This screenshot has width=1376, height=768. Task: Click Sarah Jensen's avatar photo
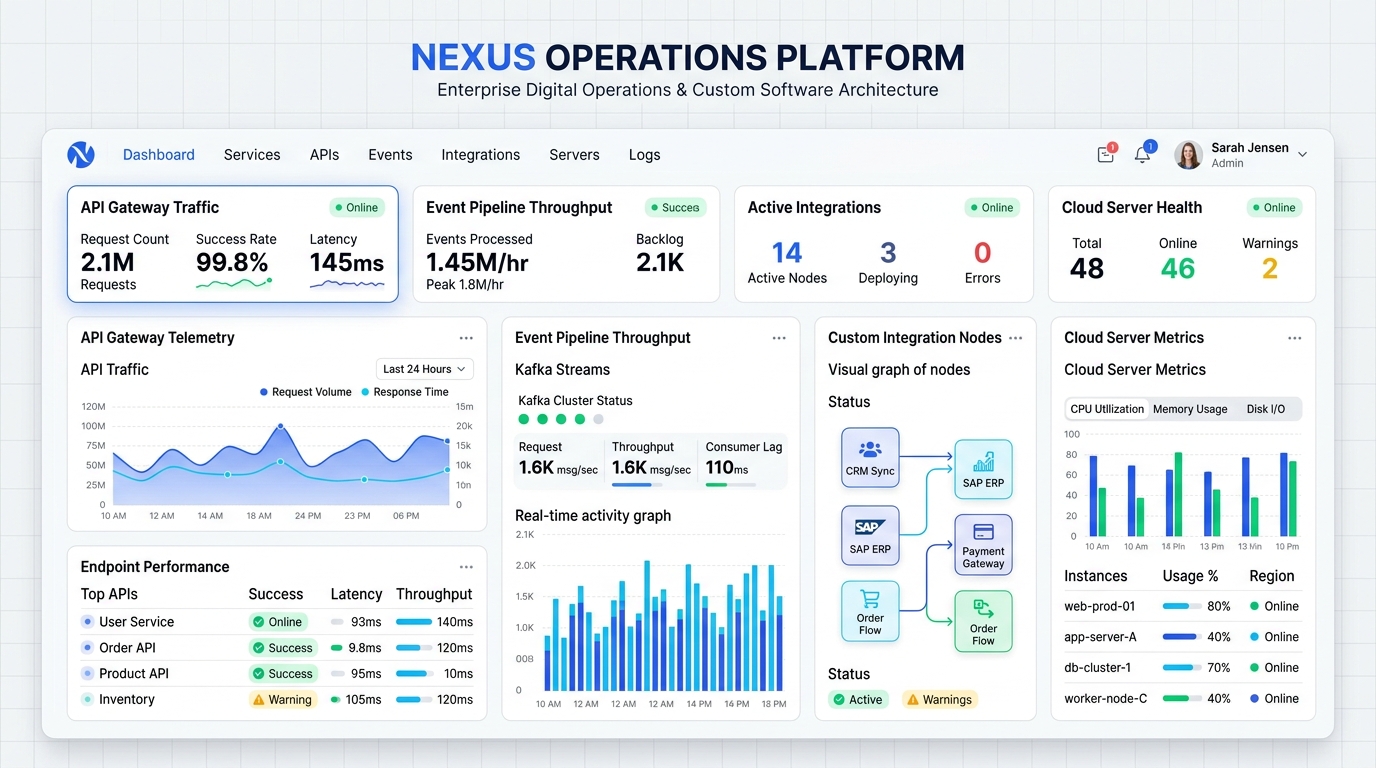1188,155
